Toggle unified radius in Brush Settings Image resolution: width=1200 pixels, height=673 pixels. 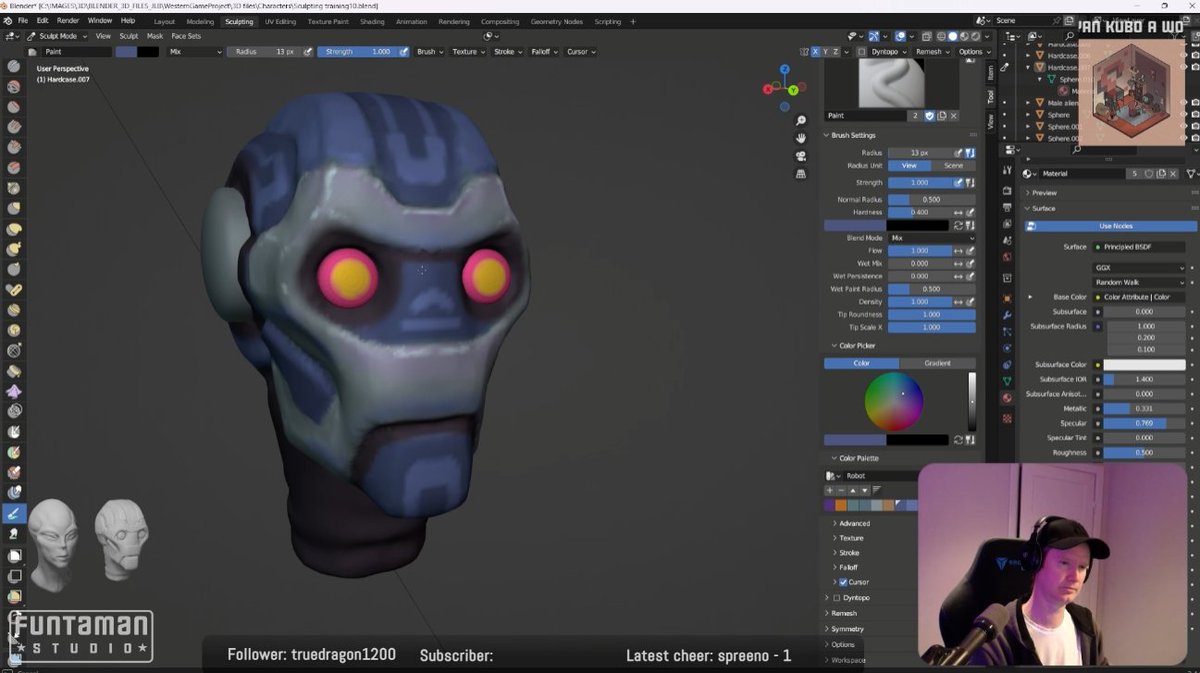[970, 153]
